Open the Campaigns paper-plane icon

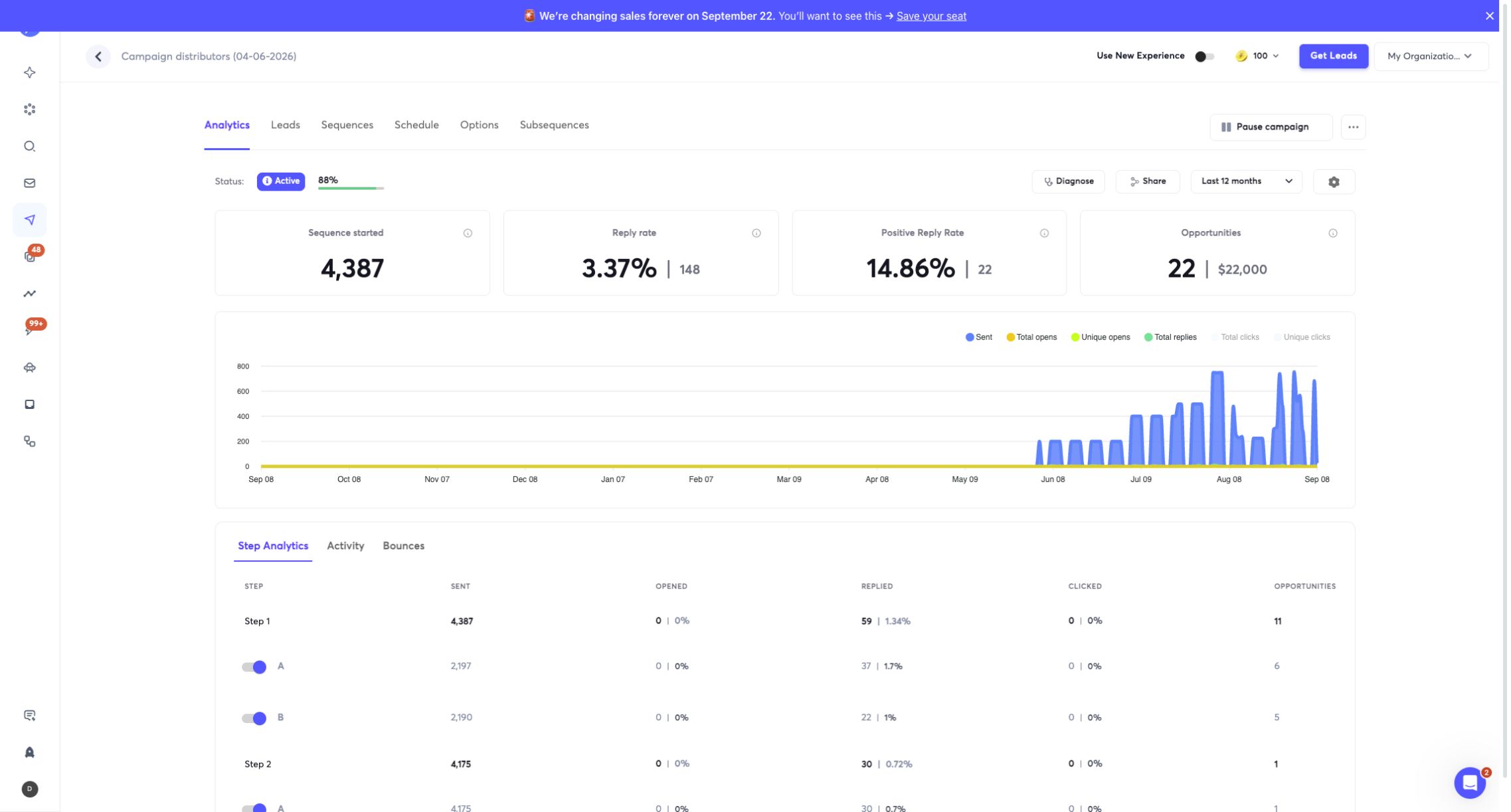point(29,220)
